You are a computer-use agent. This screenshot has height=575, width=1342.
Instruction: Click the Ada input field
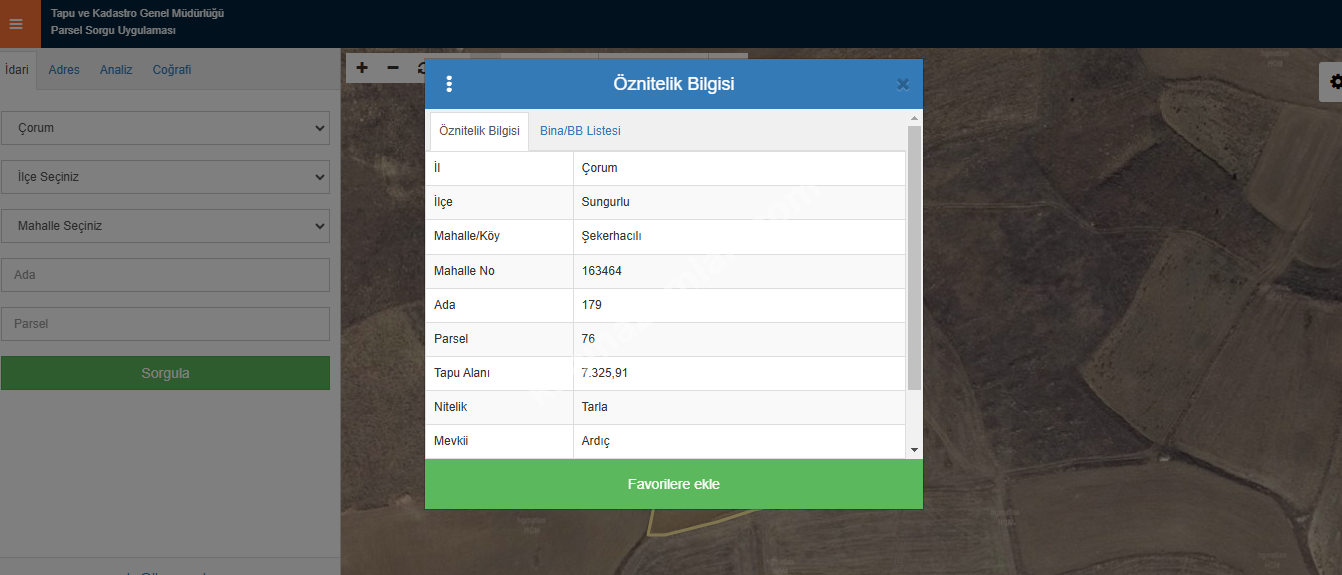pyautogui.click(x=165, y=275)
